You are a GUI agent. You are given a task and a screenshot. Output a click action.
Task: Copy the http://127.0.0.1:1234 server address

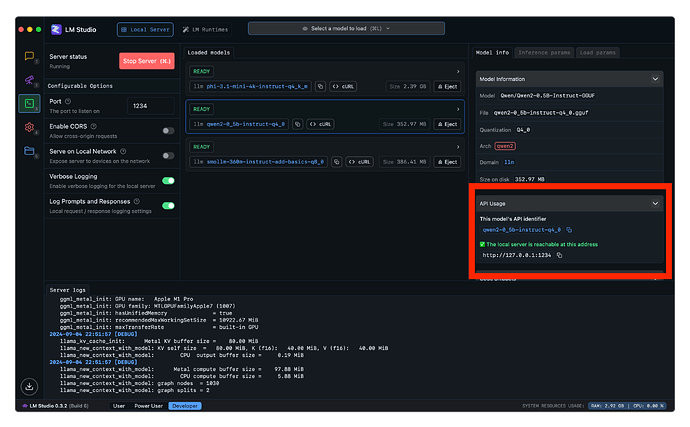pos(559,255)
